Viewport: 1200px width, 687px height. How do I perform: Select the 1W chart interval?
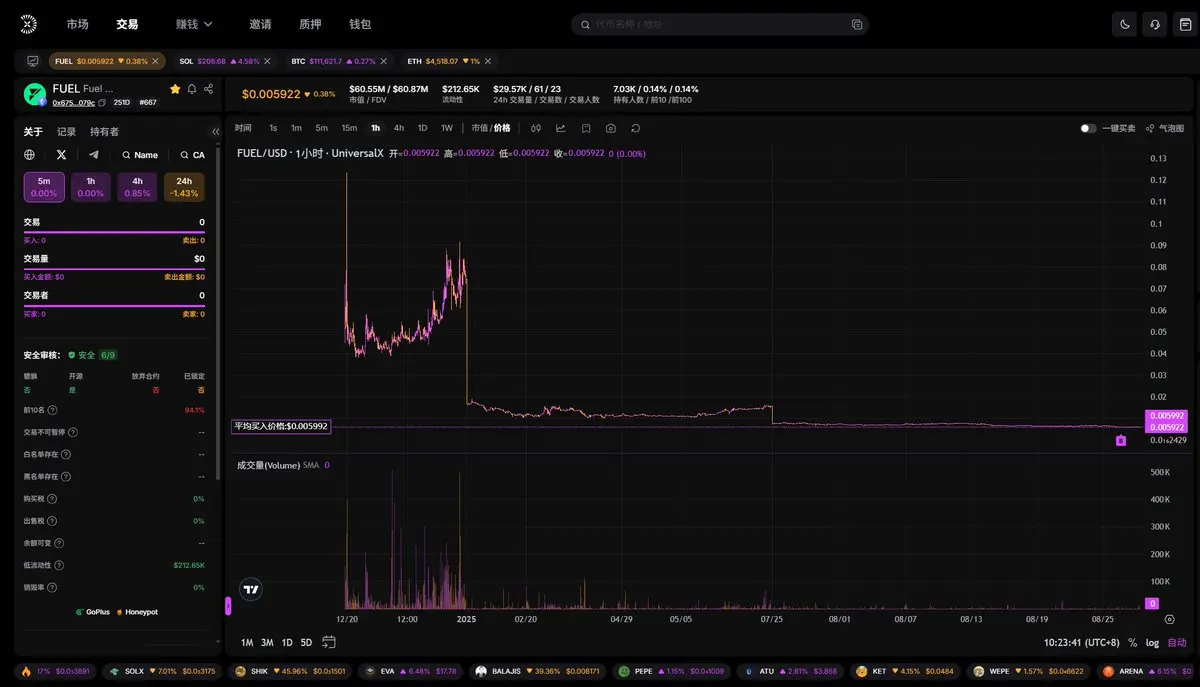tap(447, 128)
